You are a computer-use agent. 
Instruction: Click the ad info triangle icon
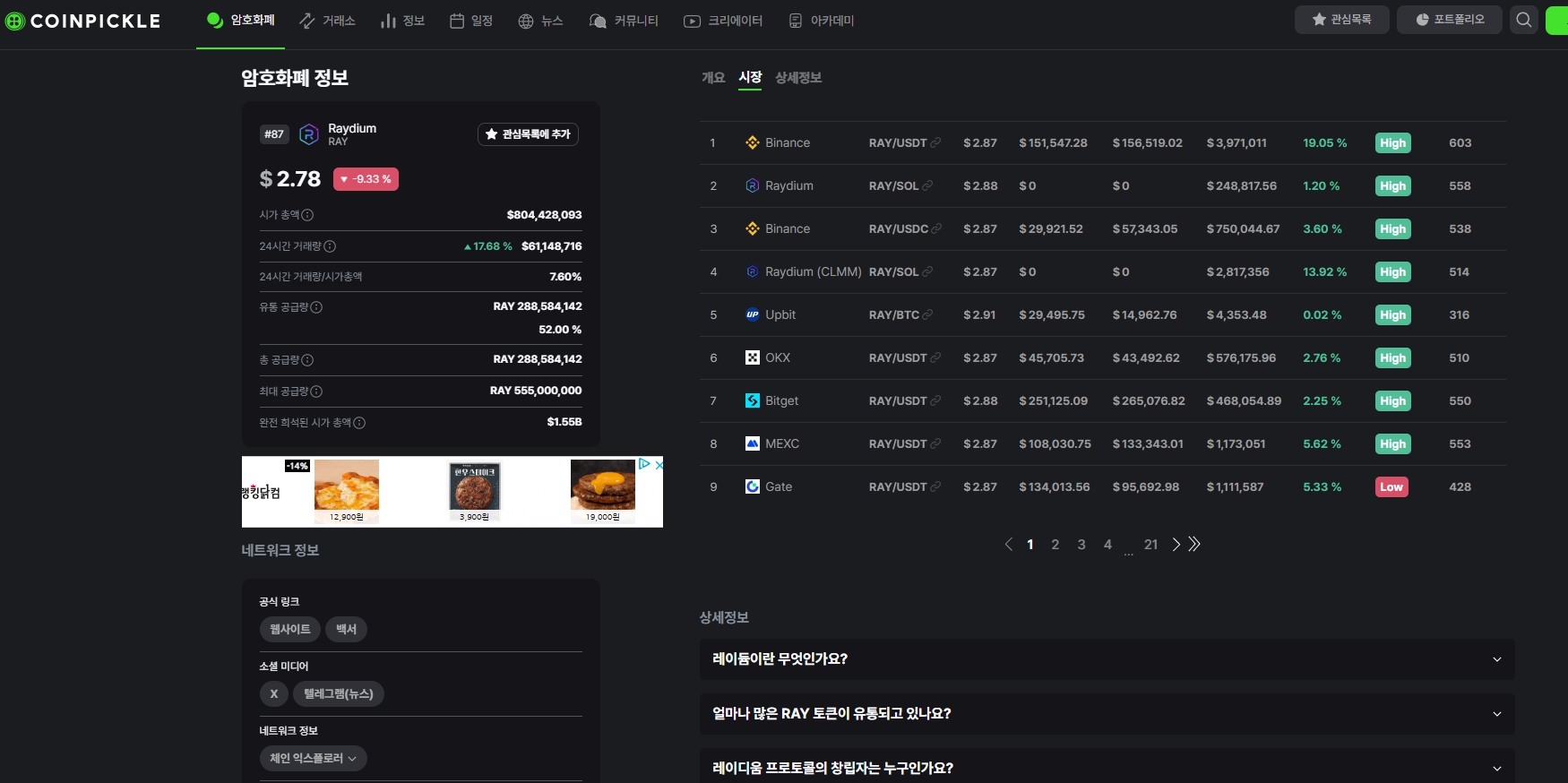click(x=644, y=464)
